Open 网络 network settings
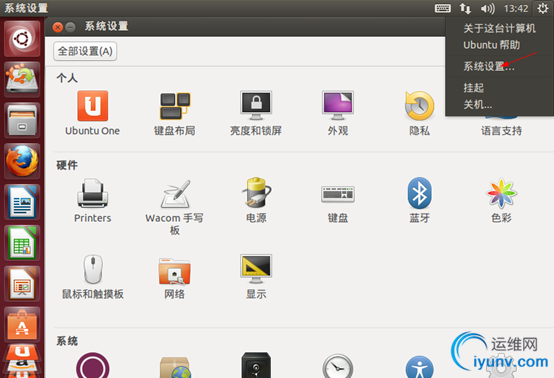This screenshot has height=378, width=554. point(175,278)
